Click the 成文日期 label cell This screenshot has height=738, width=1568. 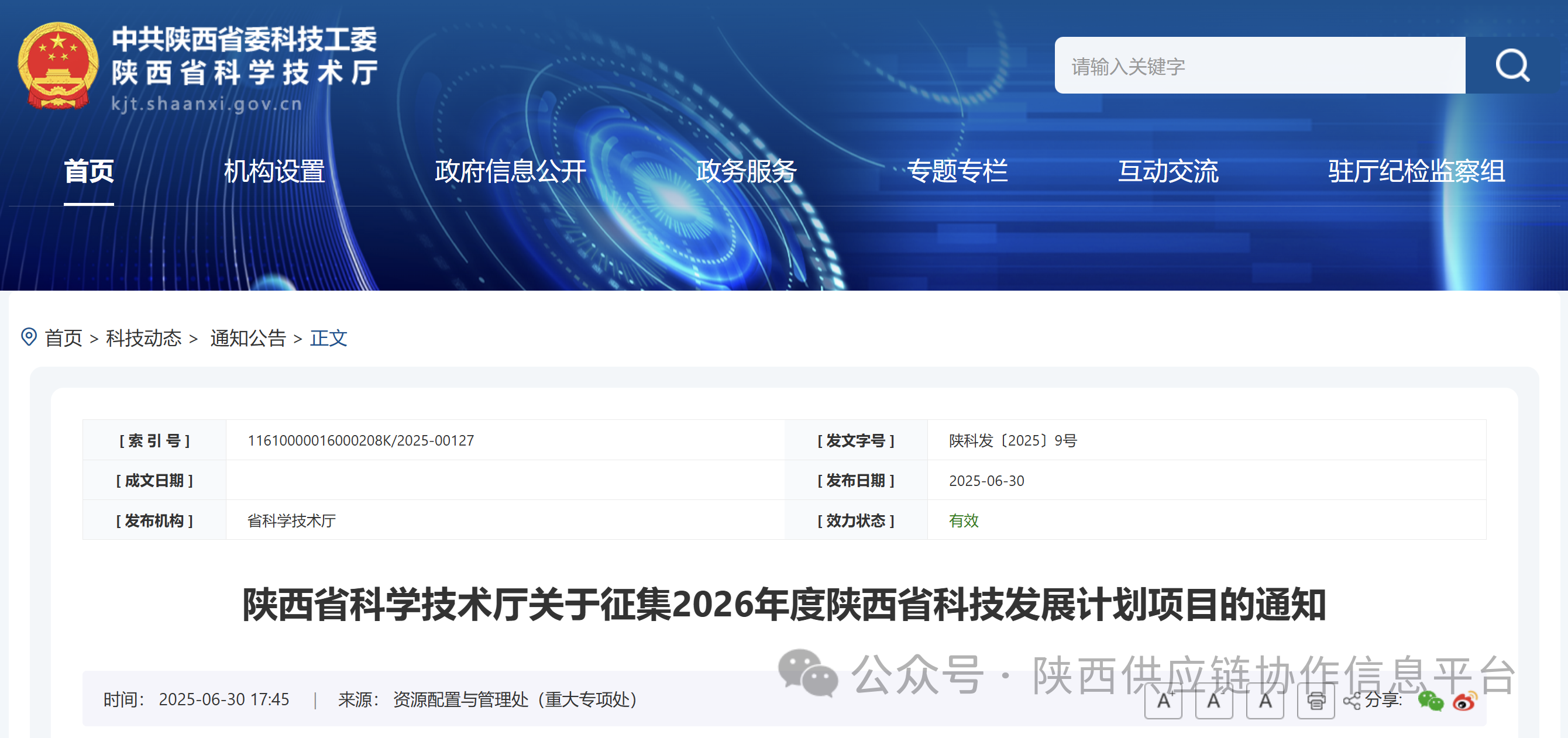(154, 481)
